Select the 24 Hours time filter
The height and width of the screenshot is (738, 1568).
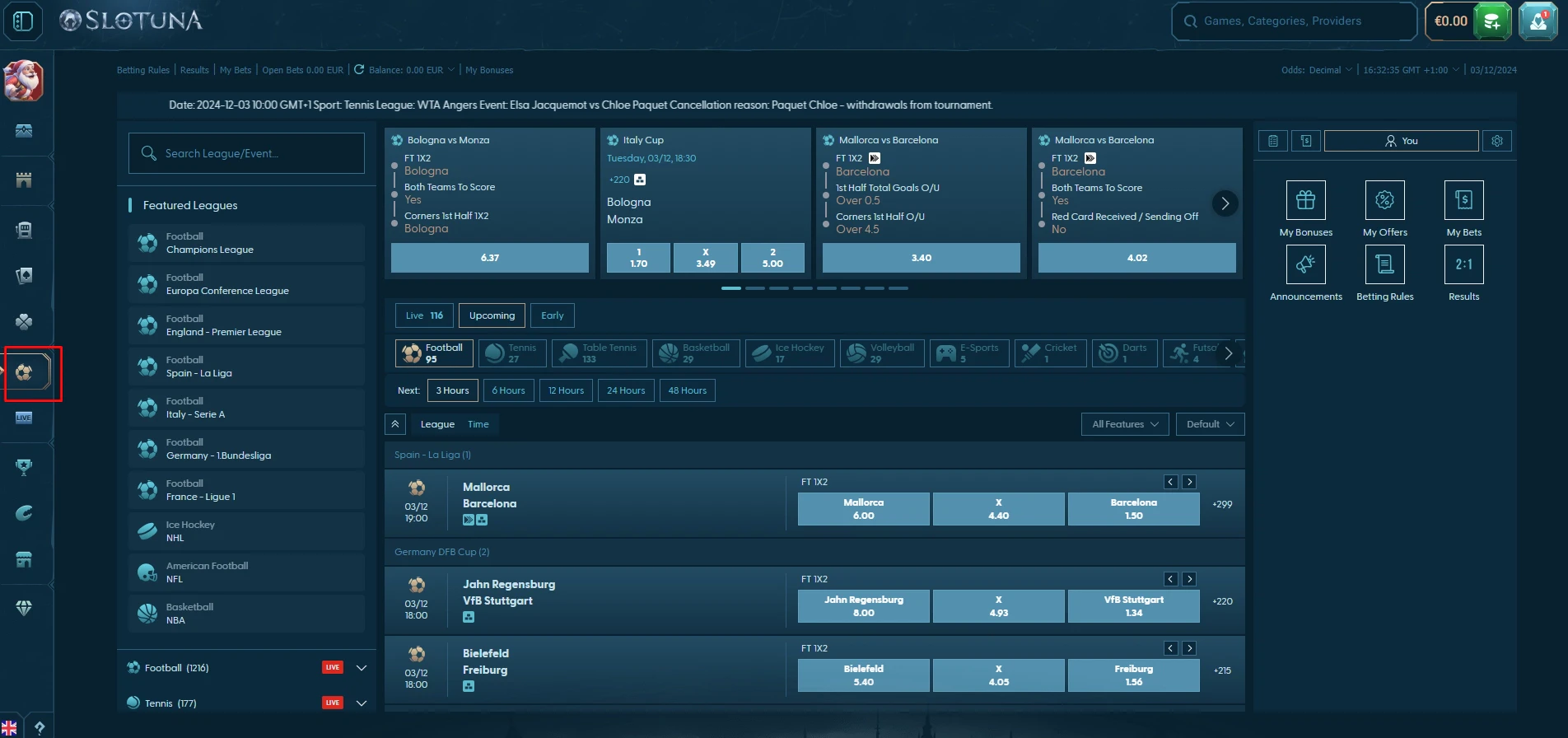626,390
